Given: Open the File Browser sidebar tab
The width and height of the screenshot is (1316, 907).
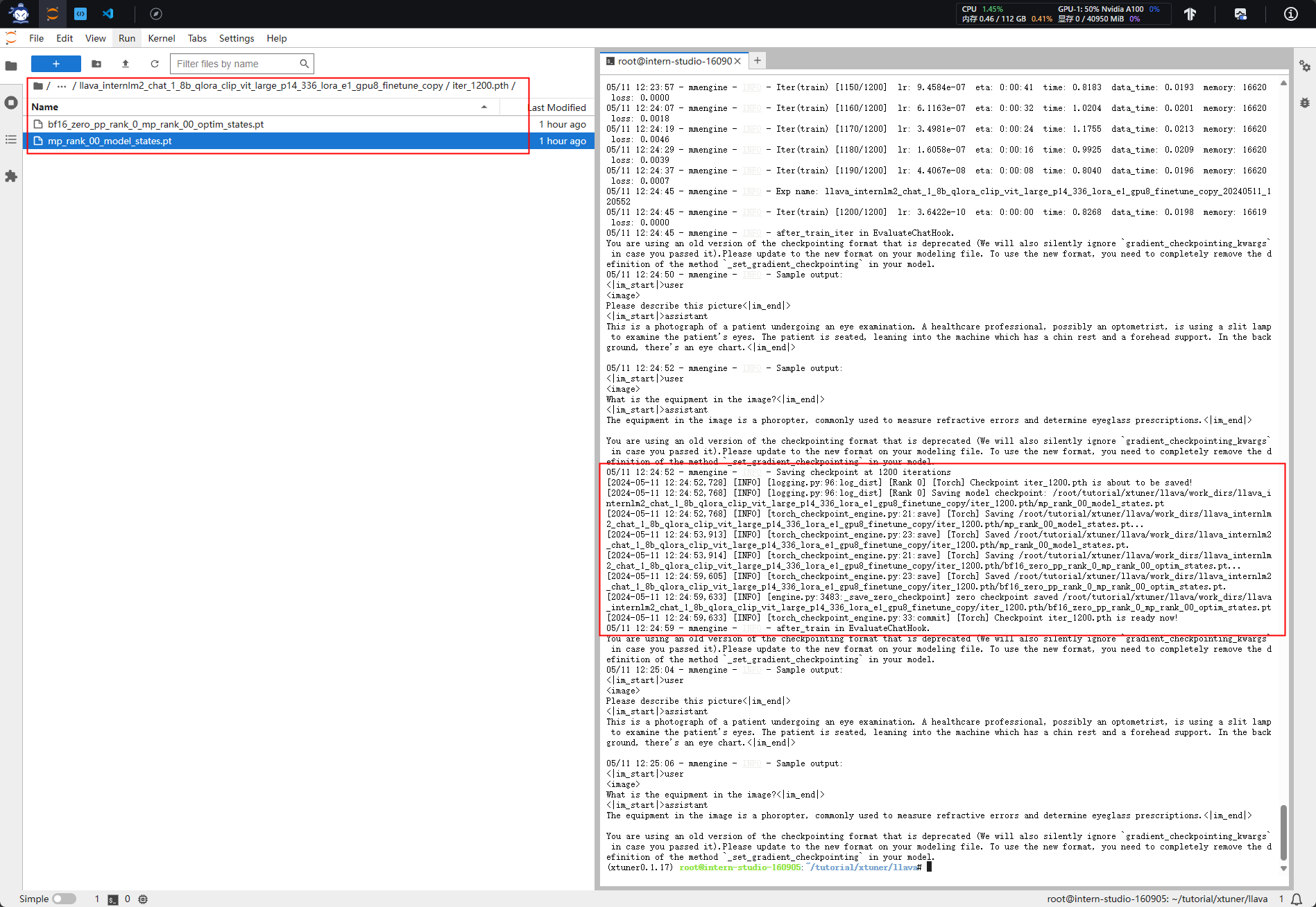Looking at the screenshot, I should tap(11, 66).
